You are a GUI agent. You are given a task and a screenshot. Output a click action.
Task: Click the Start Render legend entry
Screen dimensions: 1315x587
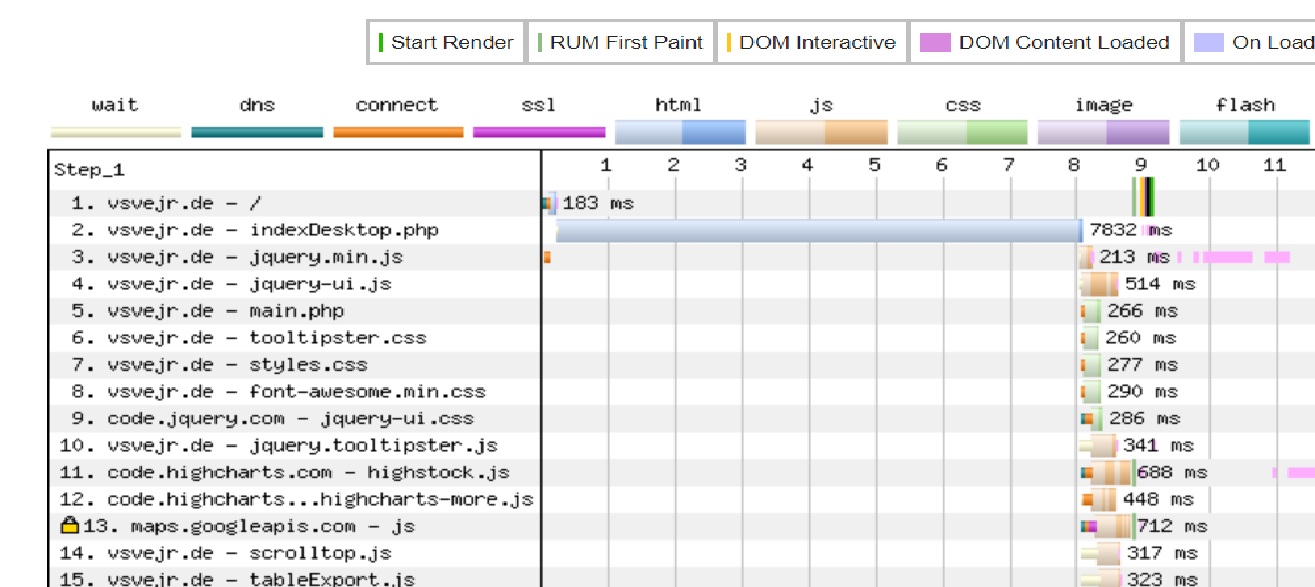pos(446,43)
